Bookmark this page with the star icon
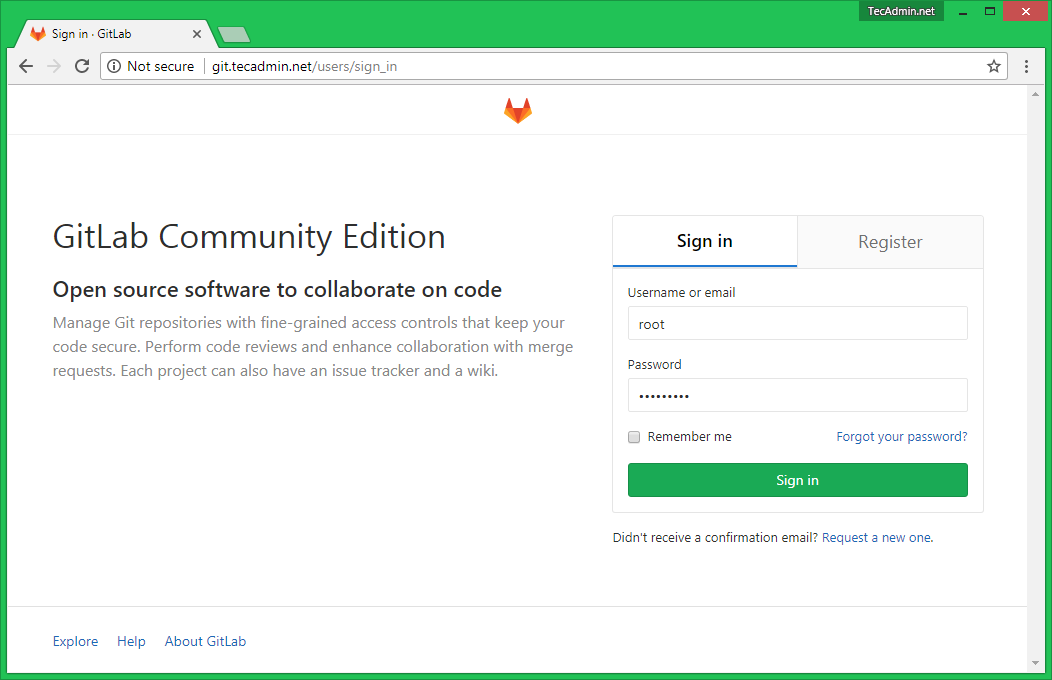 pos(994,66)
